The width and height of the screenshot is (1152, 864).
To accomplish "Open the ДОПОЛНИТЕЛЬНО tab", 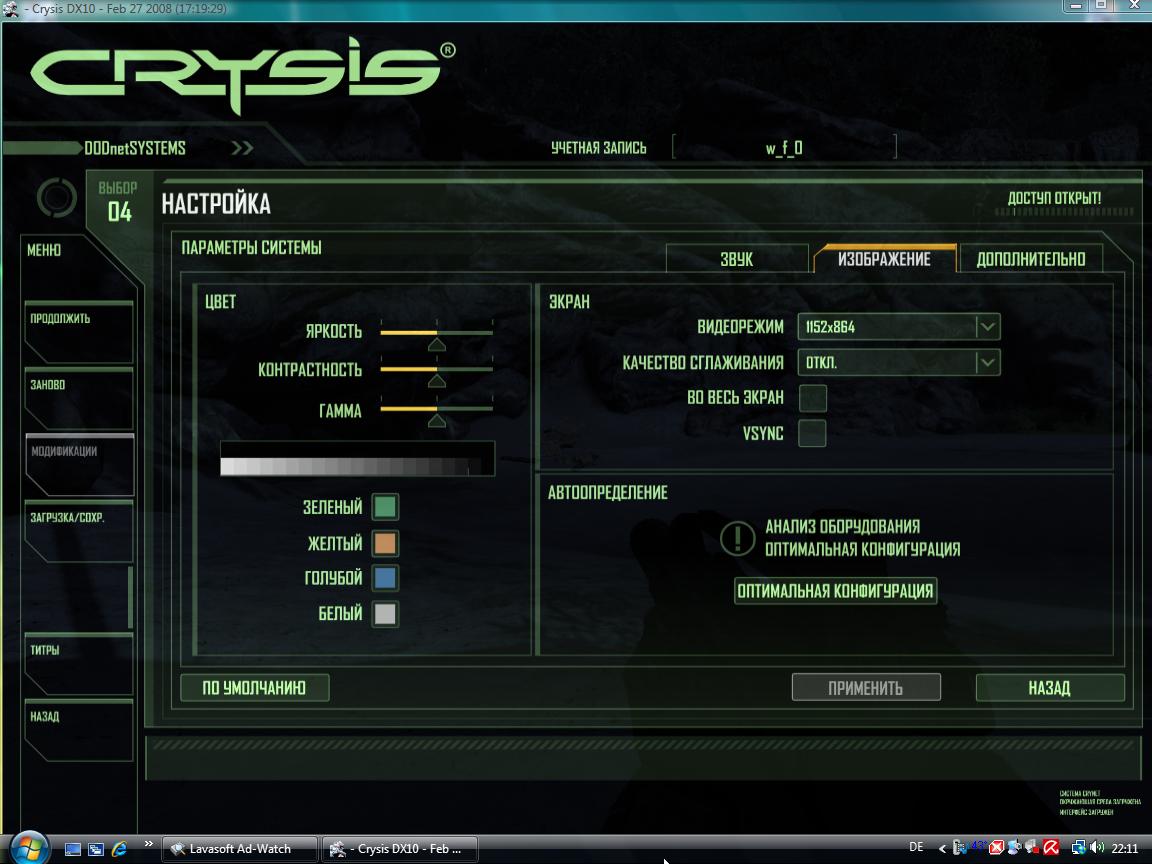I will (x=1031, y=259).
